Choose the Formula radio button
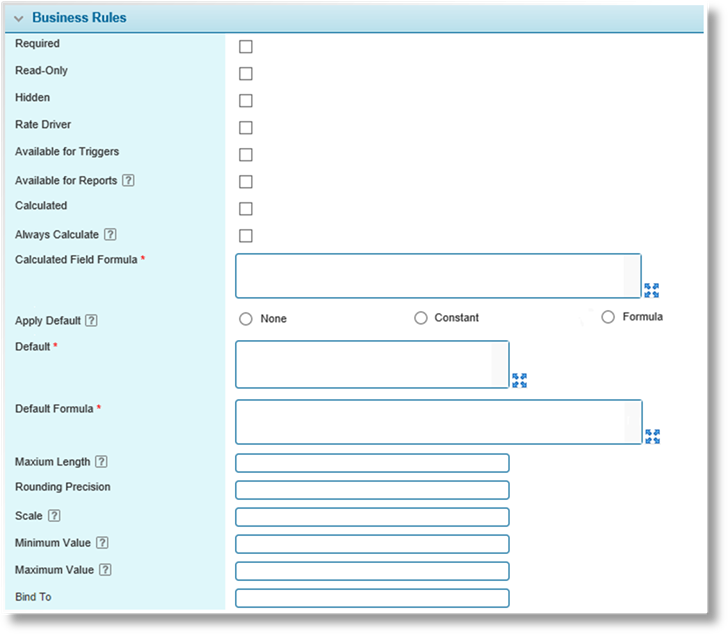 tap(608, 317)
